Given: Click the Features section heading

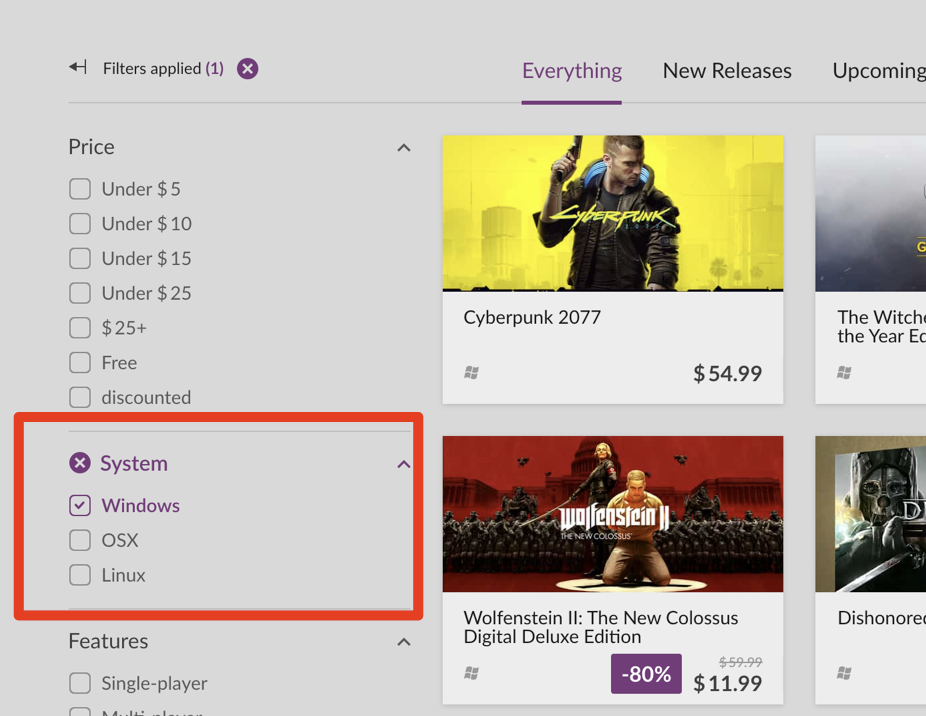Looking at the screenshot, I should (x=108, y=641).
